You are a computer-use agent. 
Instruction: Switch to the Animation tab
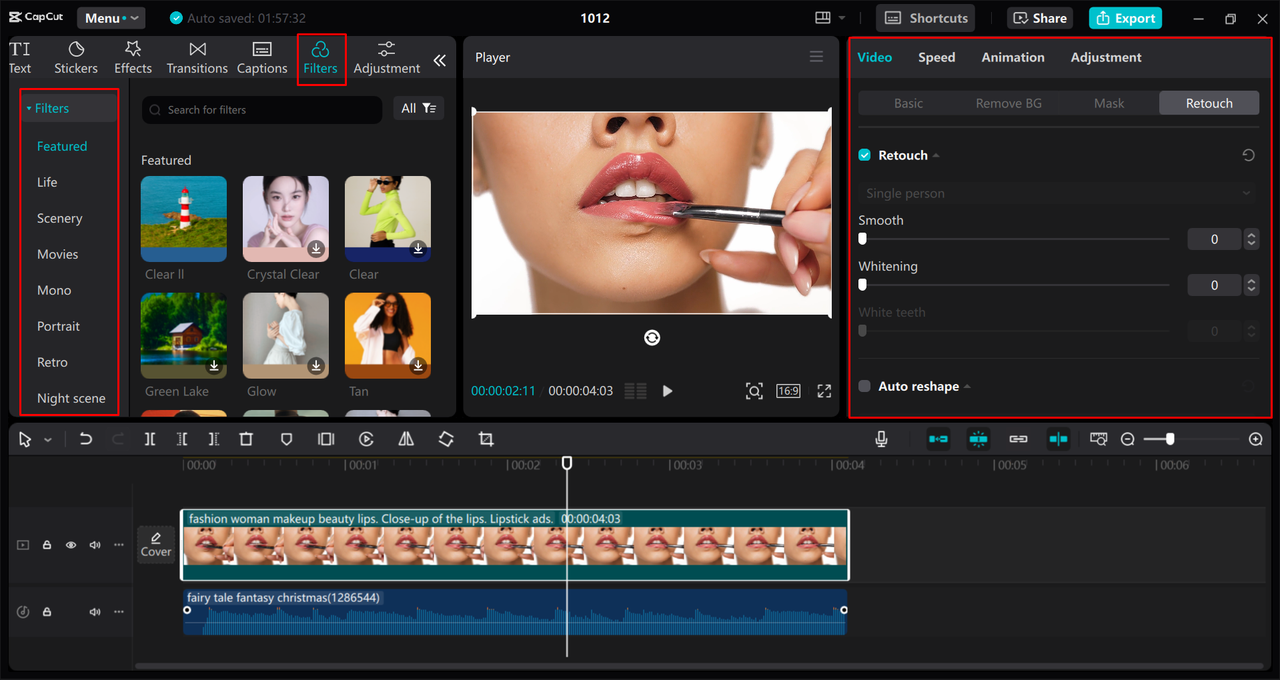click(1013, 57)
